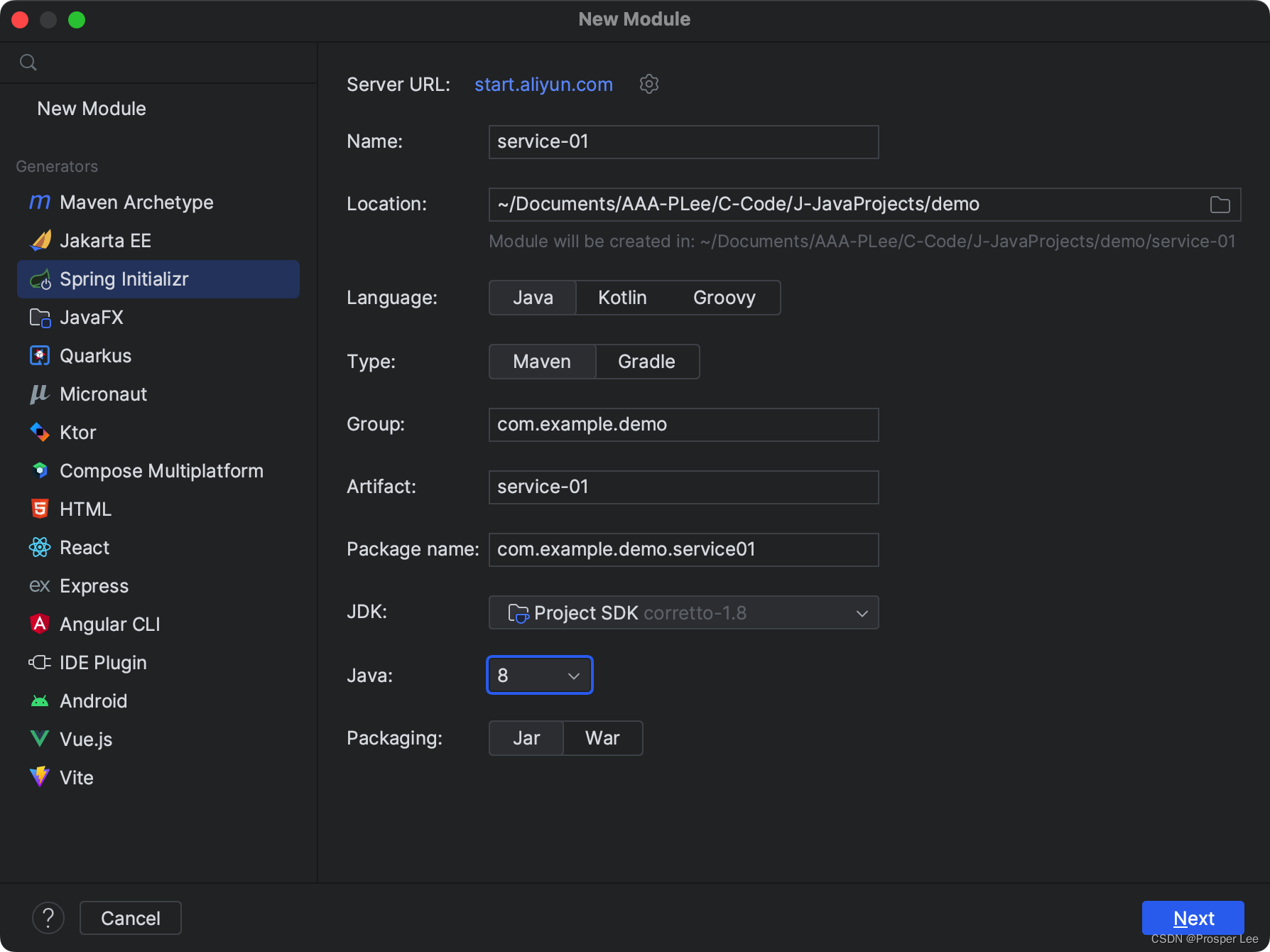Click the IDE Plugin plug icon

pyautogui.click(x=40, y=663)
